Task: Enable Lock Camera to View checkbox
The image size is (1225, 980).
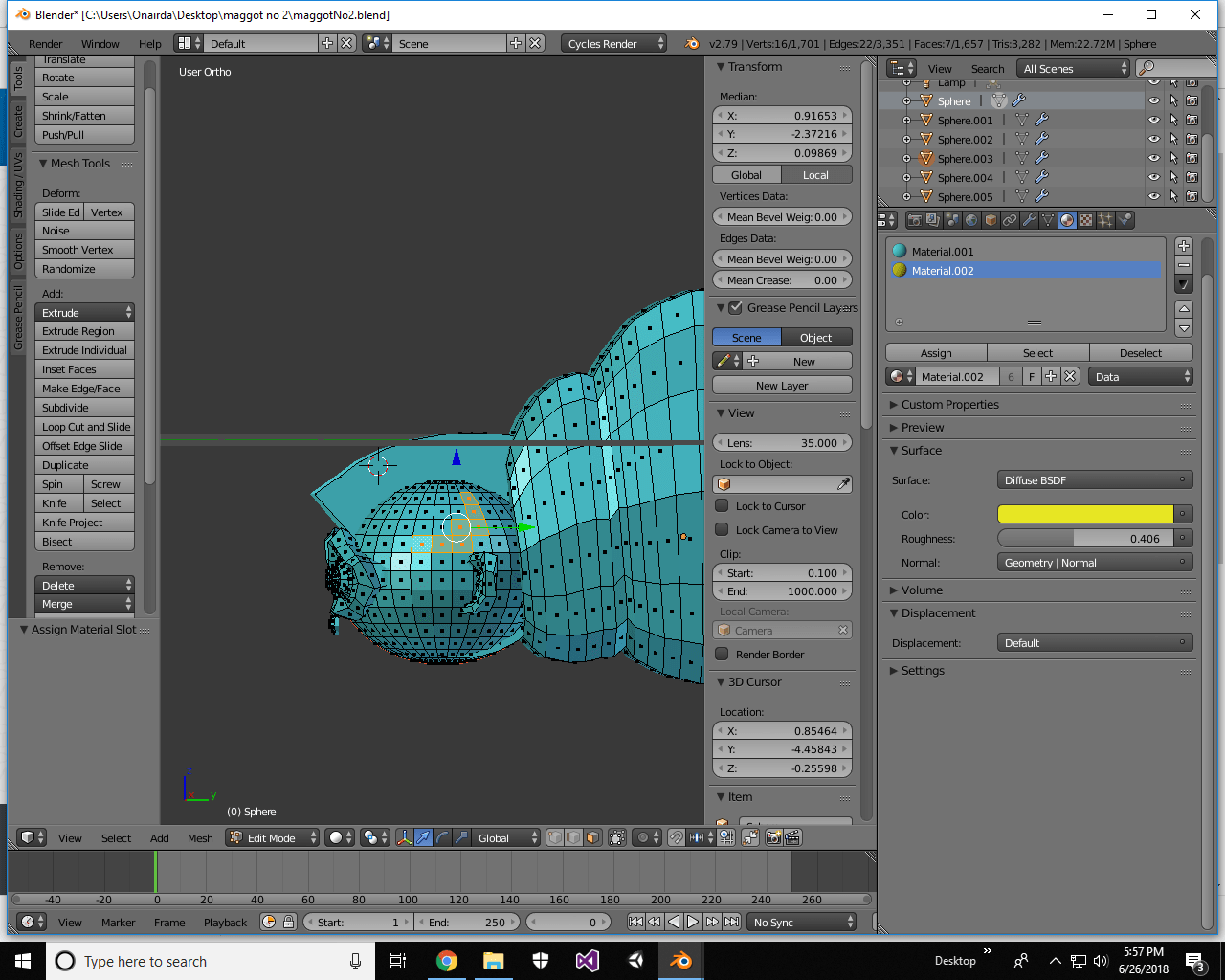Action: pos(723,530)
